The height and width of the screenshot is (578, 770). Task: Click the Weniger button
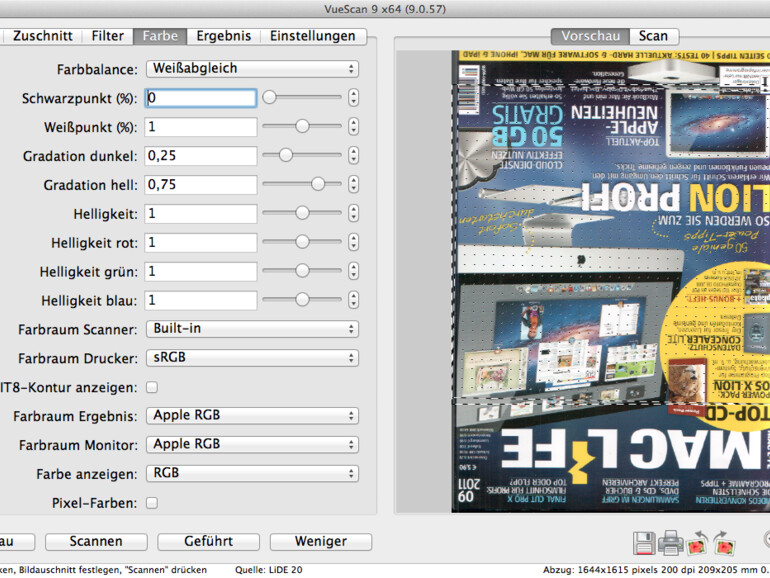click(x=321, y=541)
